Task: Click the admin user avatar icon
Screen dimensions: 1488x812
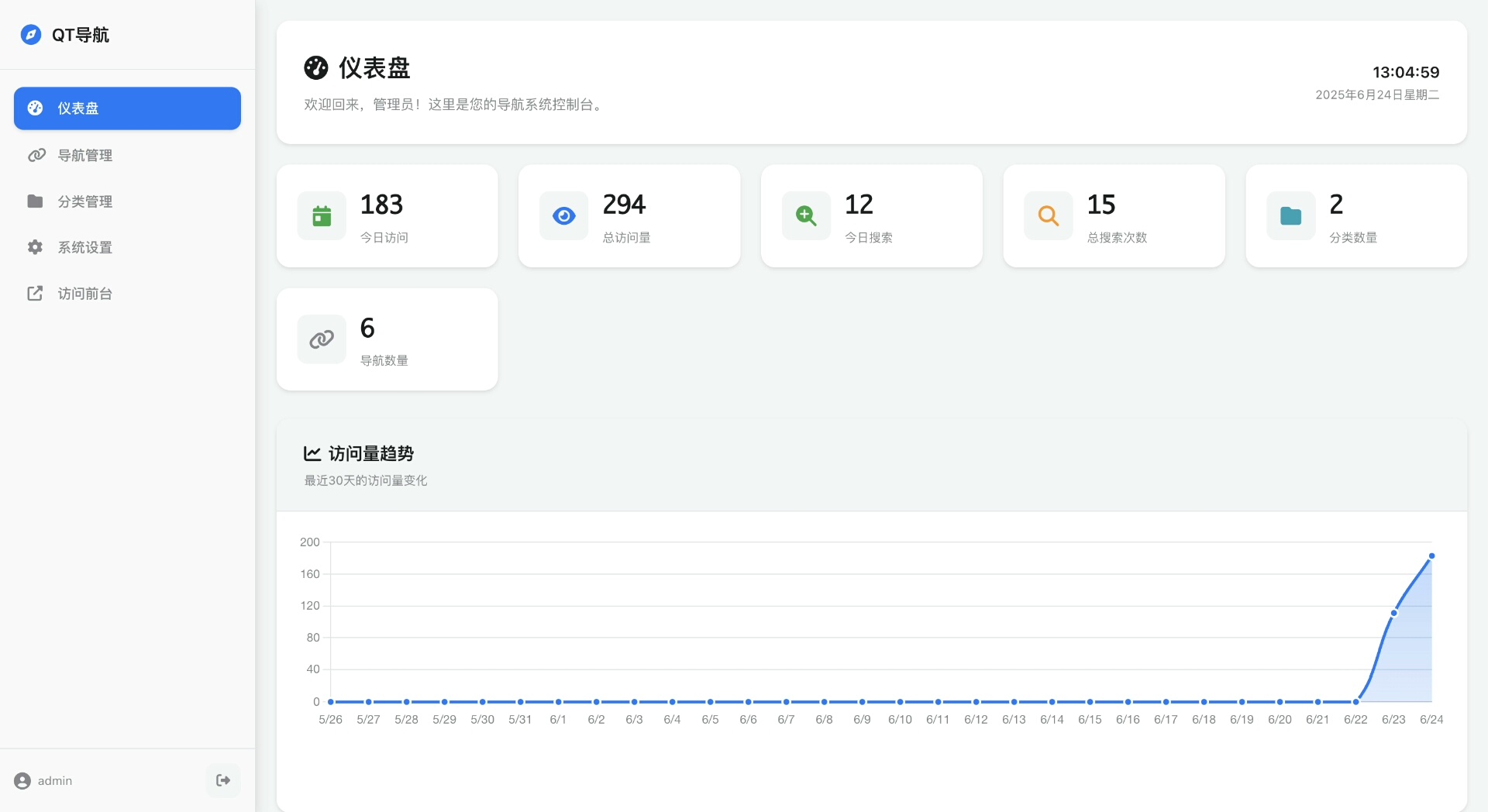Action: [22, 781]
